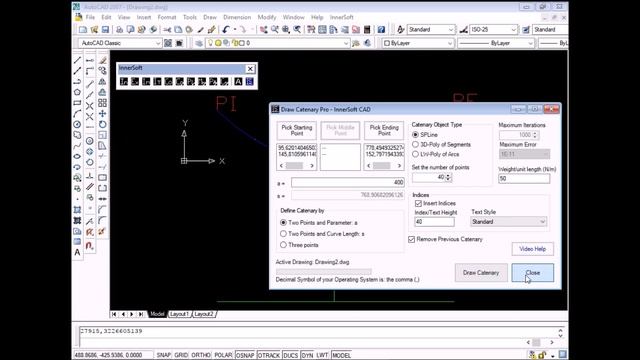Select the Erase modify tool
Screen dimensions: 640x360
102,60
